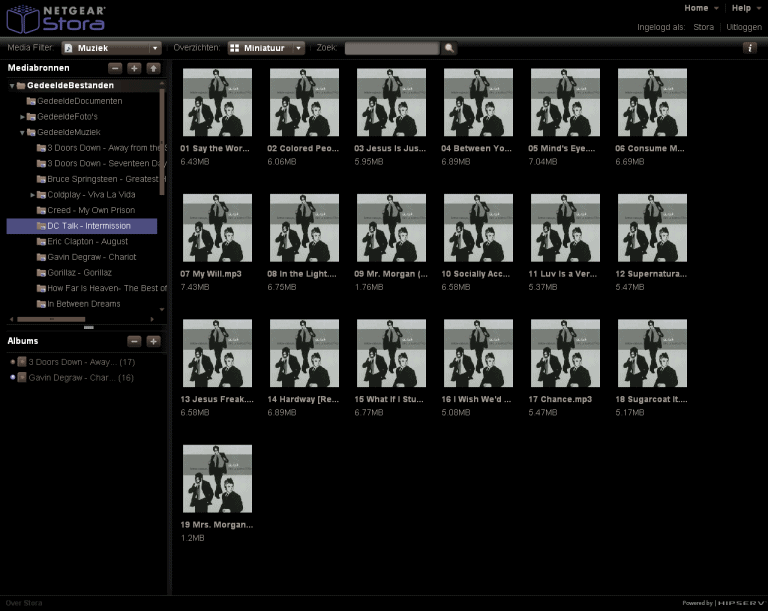Select the 14 Hardway thumbnail
This screenshot has height=611, width=768.
coord(304,353)
